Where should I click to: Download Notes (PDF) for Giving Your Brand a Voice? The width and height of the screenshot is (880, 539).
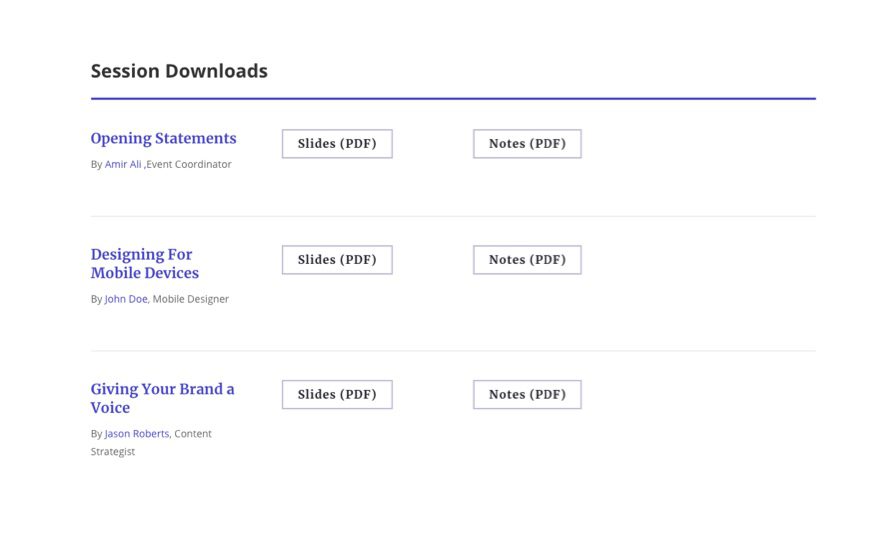click(527, 395)
